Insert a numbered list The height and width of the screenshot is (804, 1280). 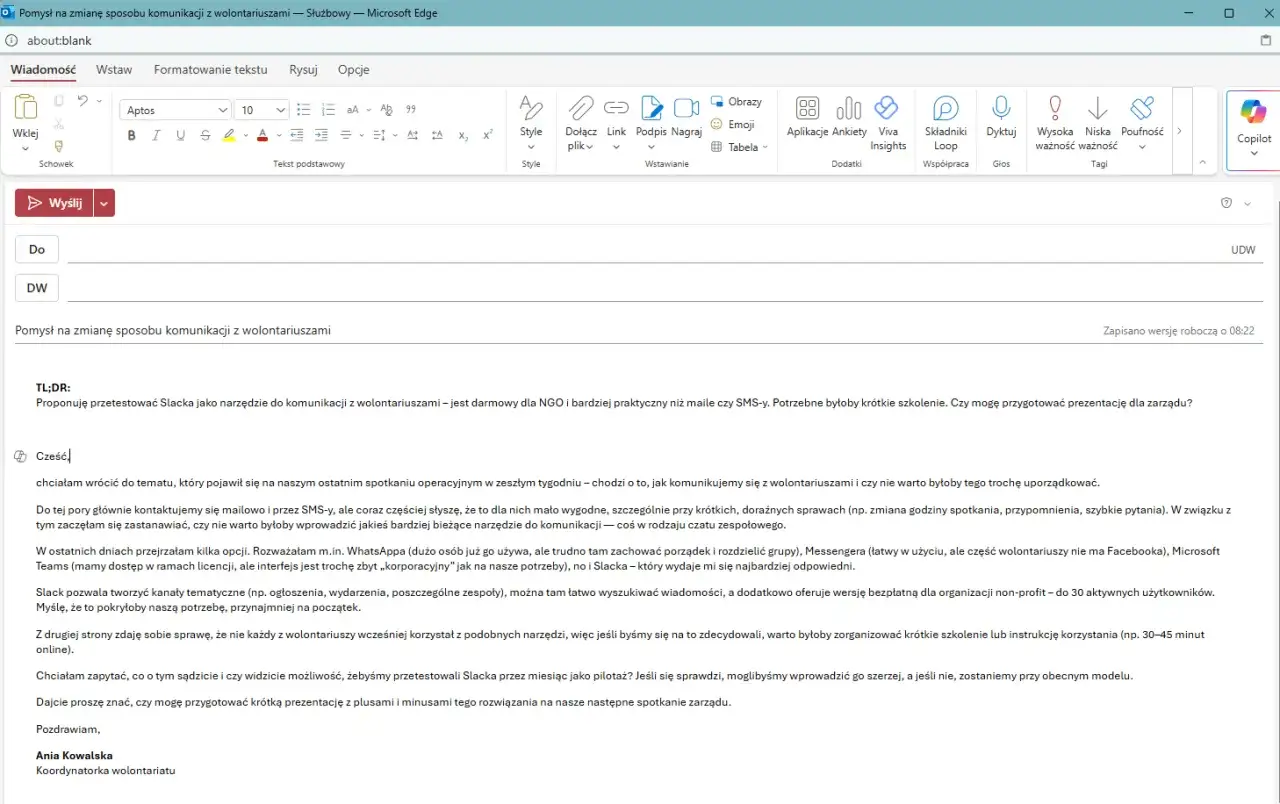(x=327, y=110)
